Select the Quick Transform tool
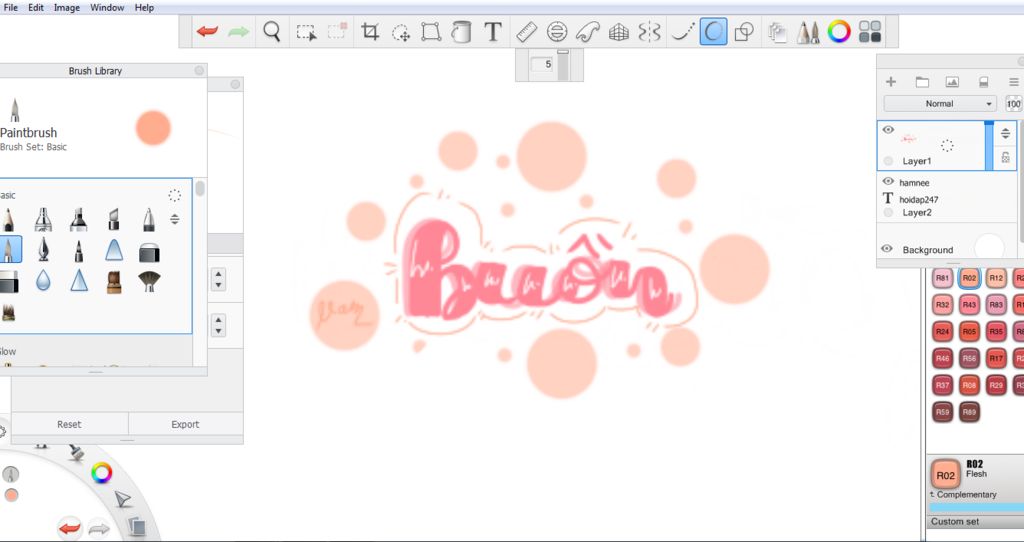The width and height of the screenshot is (1024, 542). tap(400, 33)
